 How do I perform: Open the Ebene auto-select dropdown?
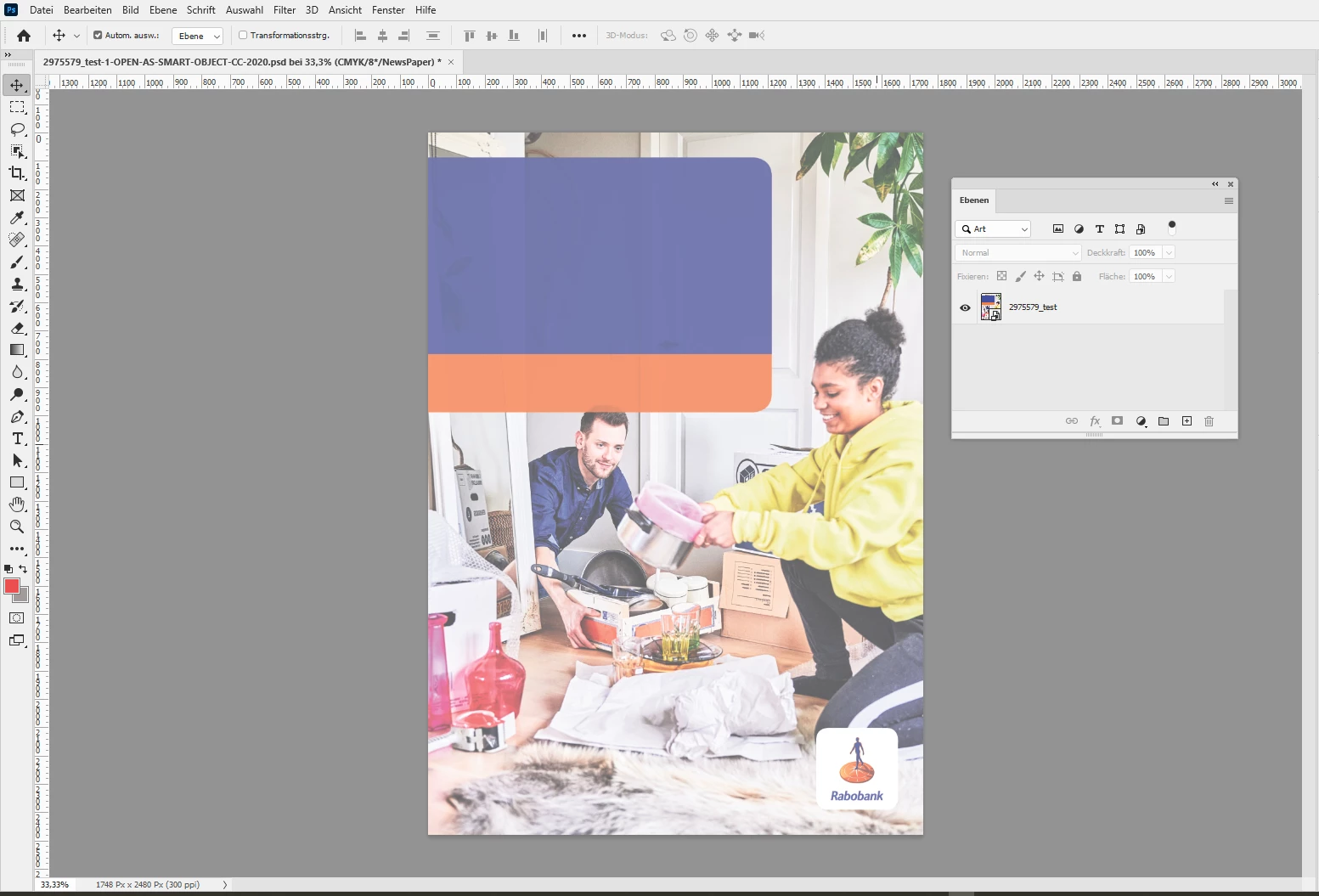197,36
